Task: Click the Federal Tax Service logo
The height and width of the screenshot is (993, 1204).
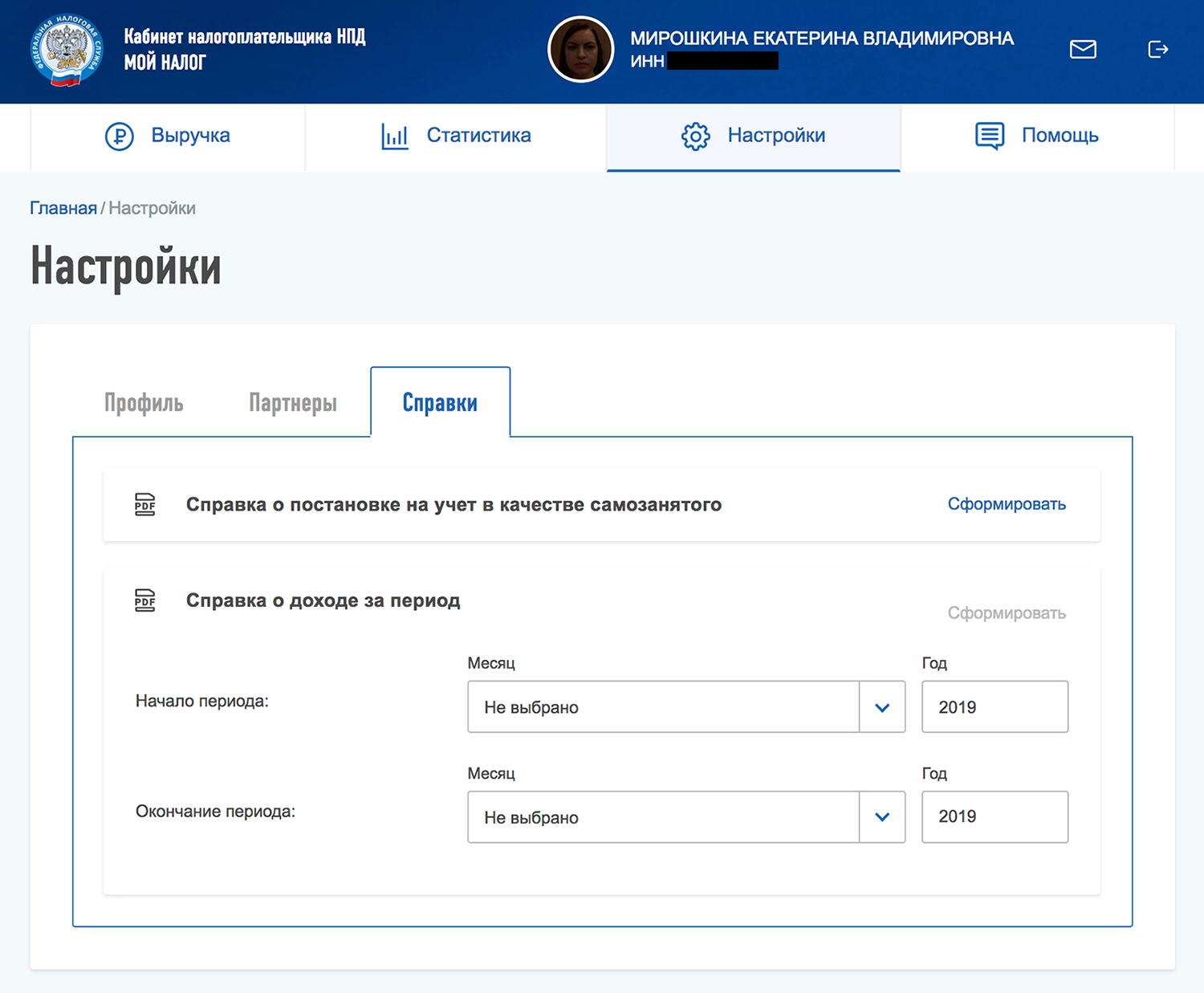Action: coord(67,50)
